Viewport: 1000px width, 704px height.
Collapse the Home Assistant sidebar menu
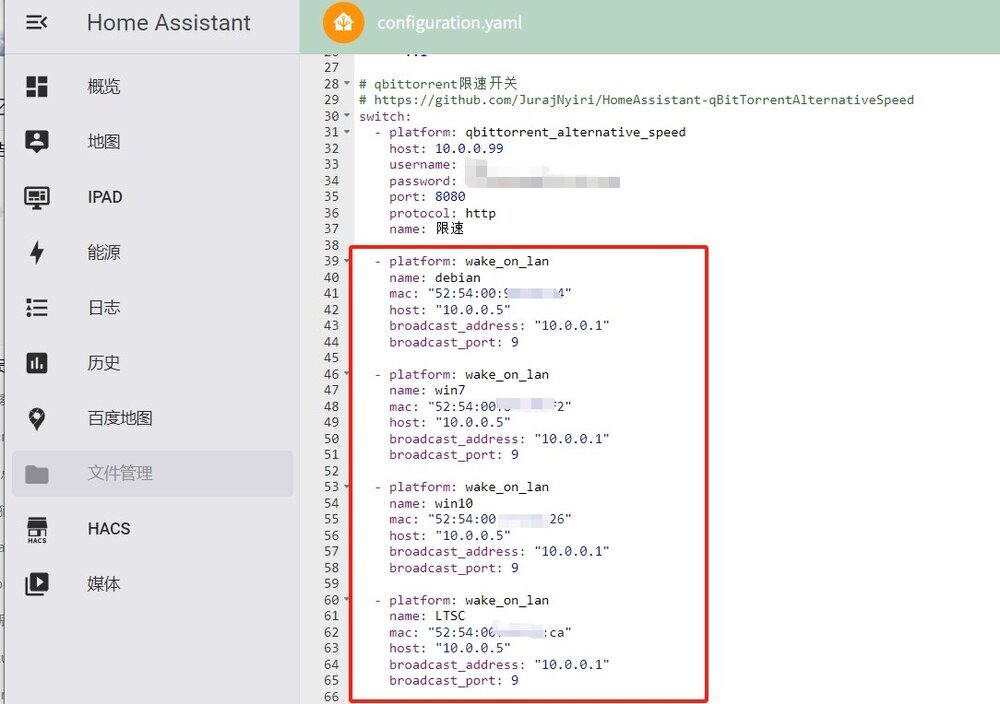(x=36, y=23)
